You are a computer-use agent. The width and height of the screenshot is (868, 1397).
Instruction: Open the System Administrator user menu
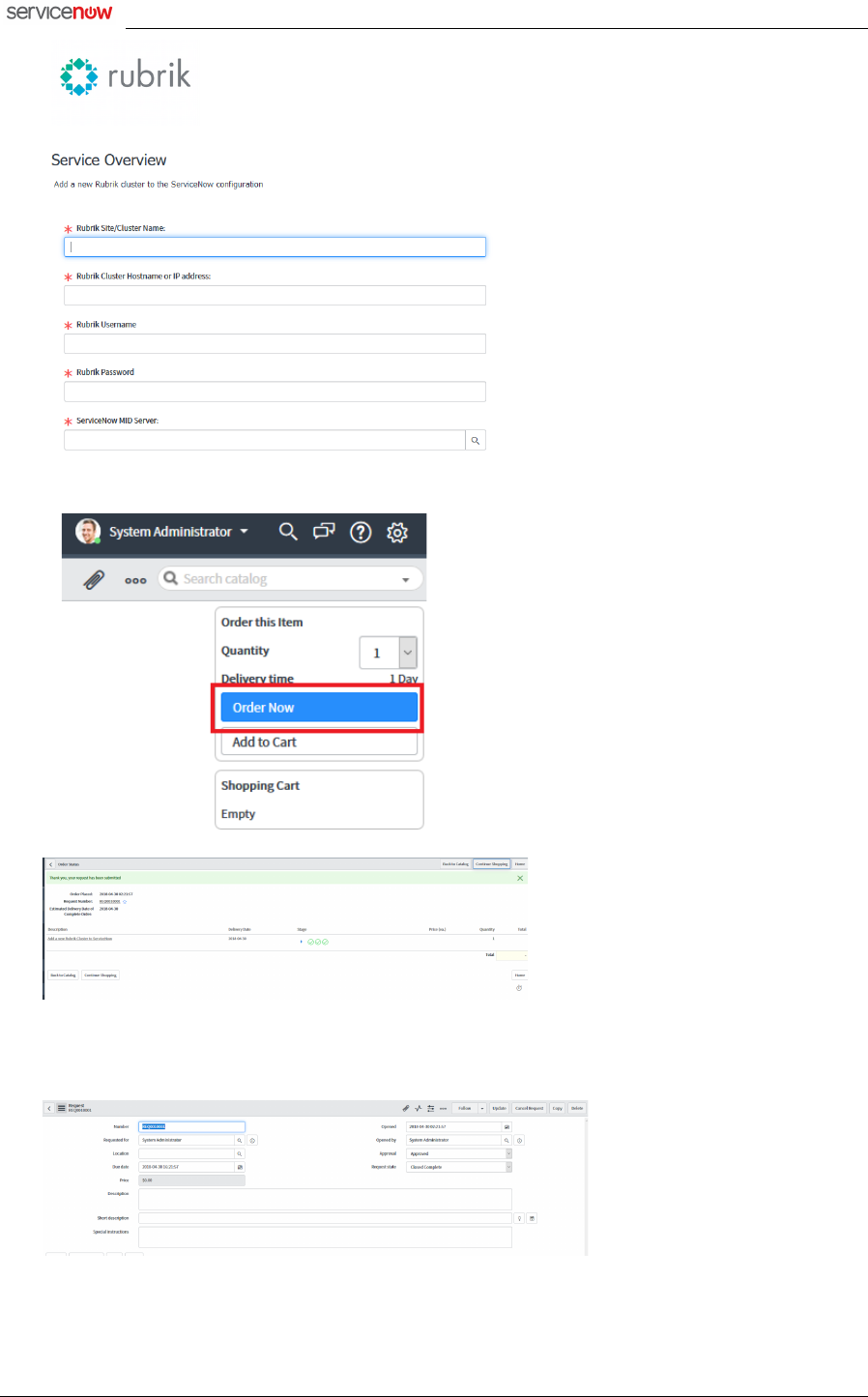click(x=179, y=532)
